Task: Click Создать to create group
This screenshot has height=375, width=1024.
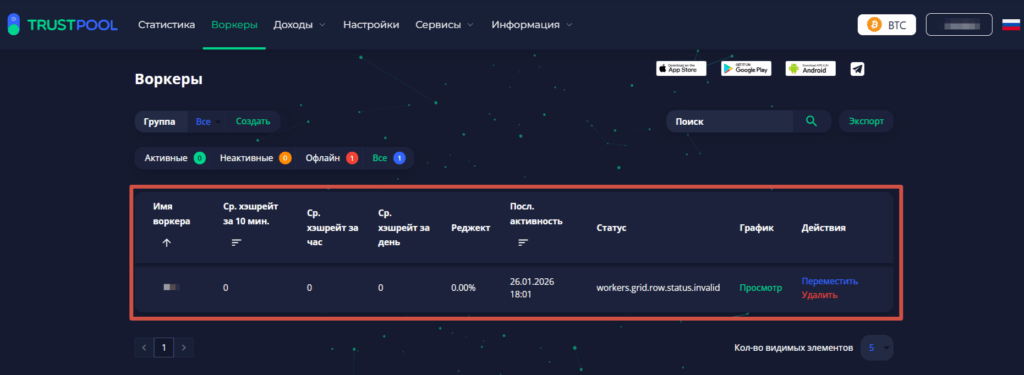Action: [x=253, y=122]
